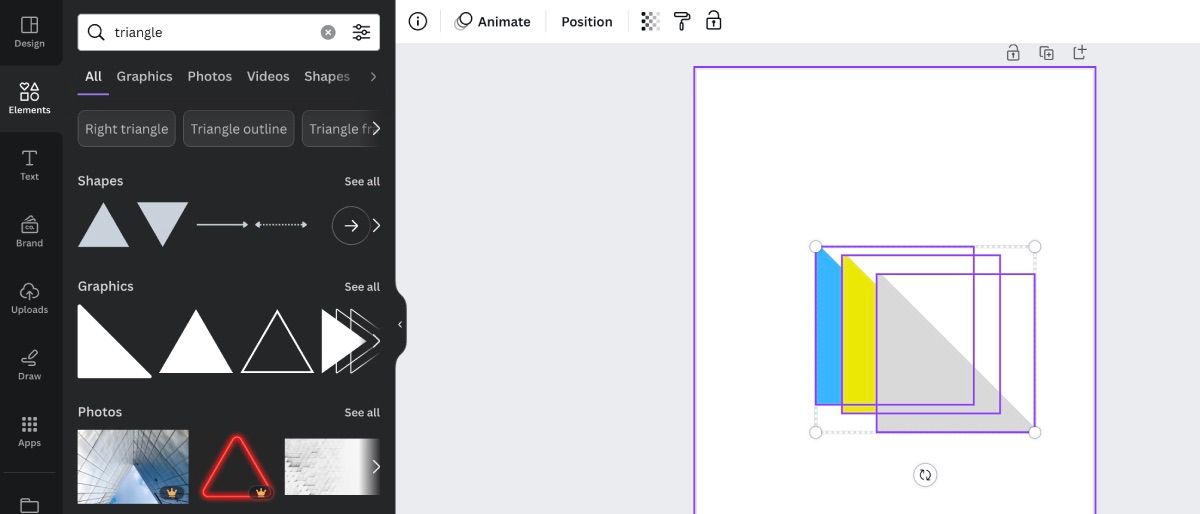Insert the upward triangle shape
Screen dimensions: 1200x514
click(x=104, y=225)
